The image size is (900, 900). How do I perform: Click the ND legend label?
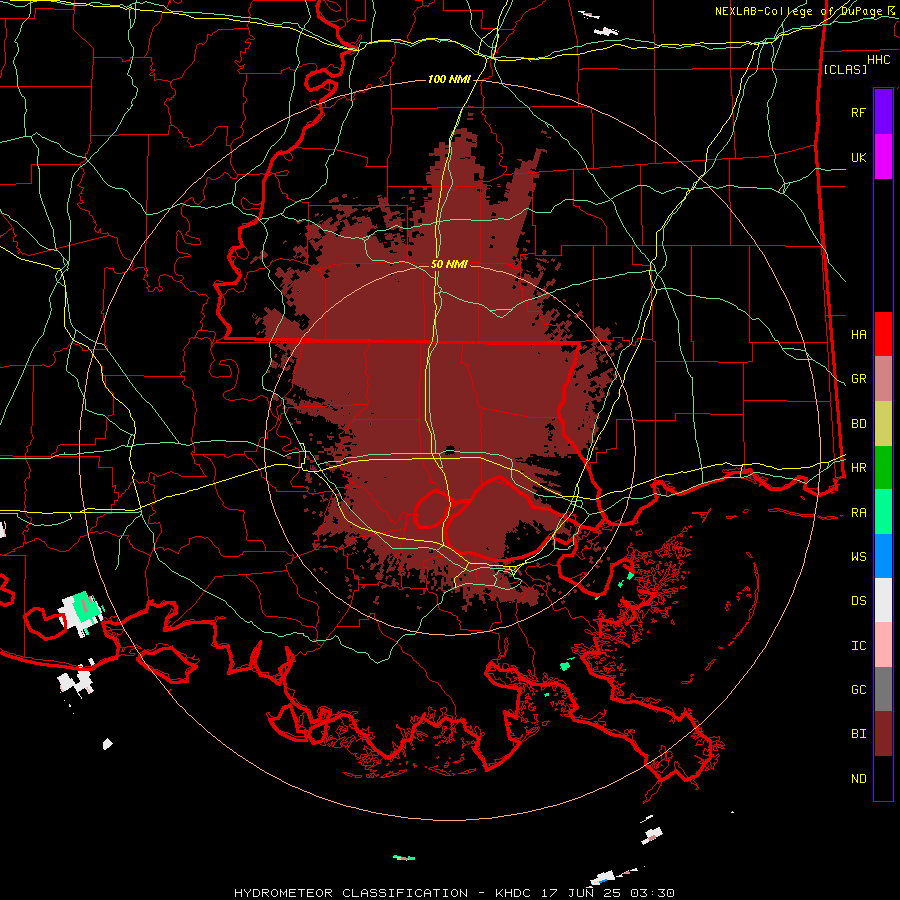[859, 779]
